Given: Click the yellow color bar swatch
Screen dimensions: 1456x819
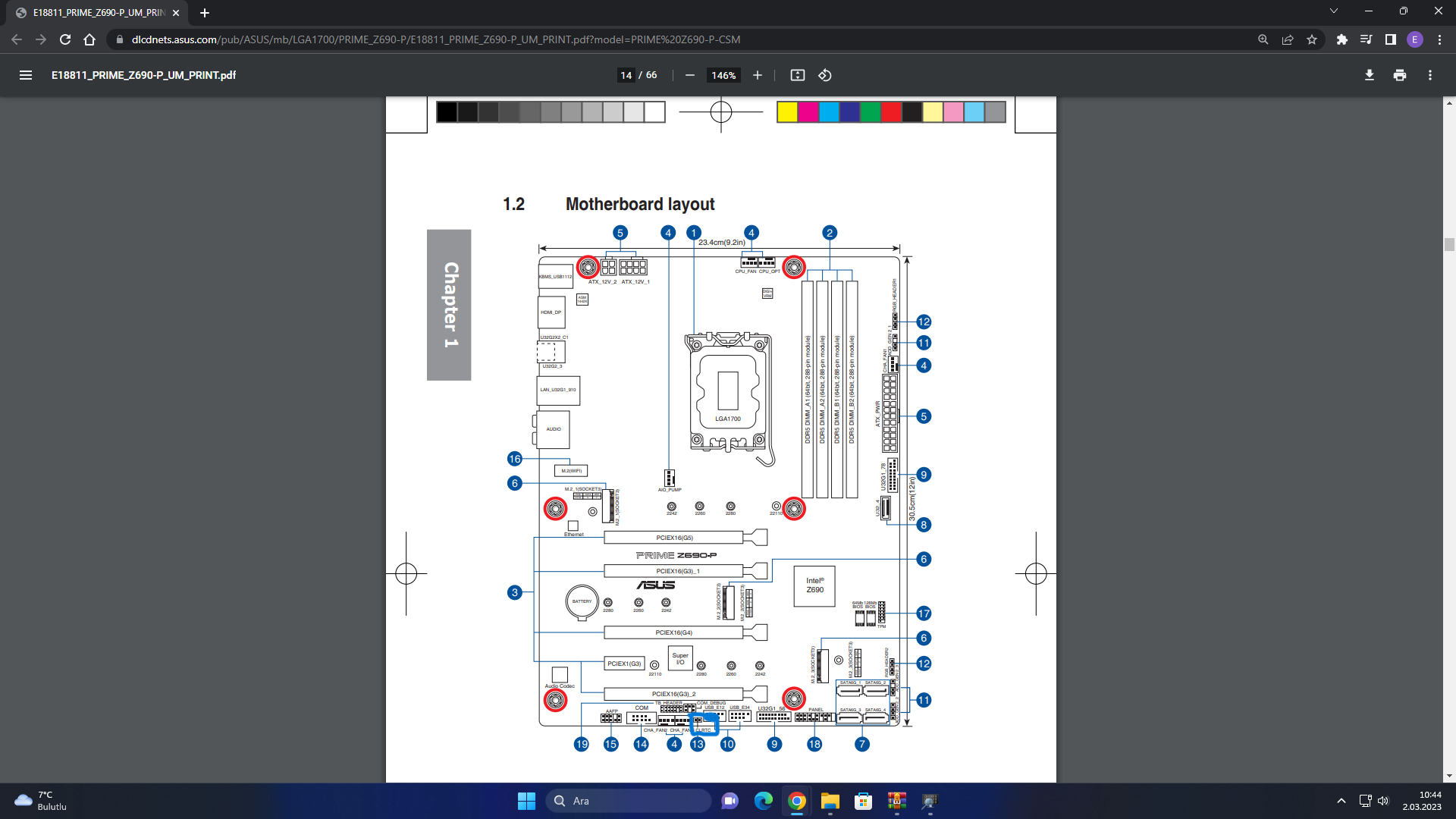Looking at the screenshot, I should (787, 112).
